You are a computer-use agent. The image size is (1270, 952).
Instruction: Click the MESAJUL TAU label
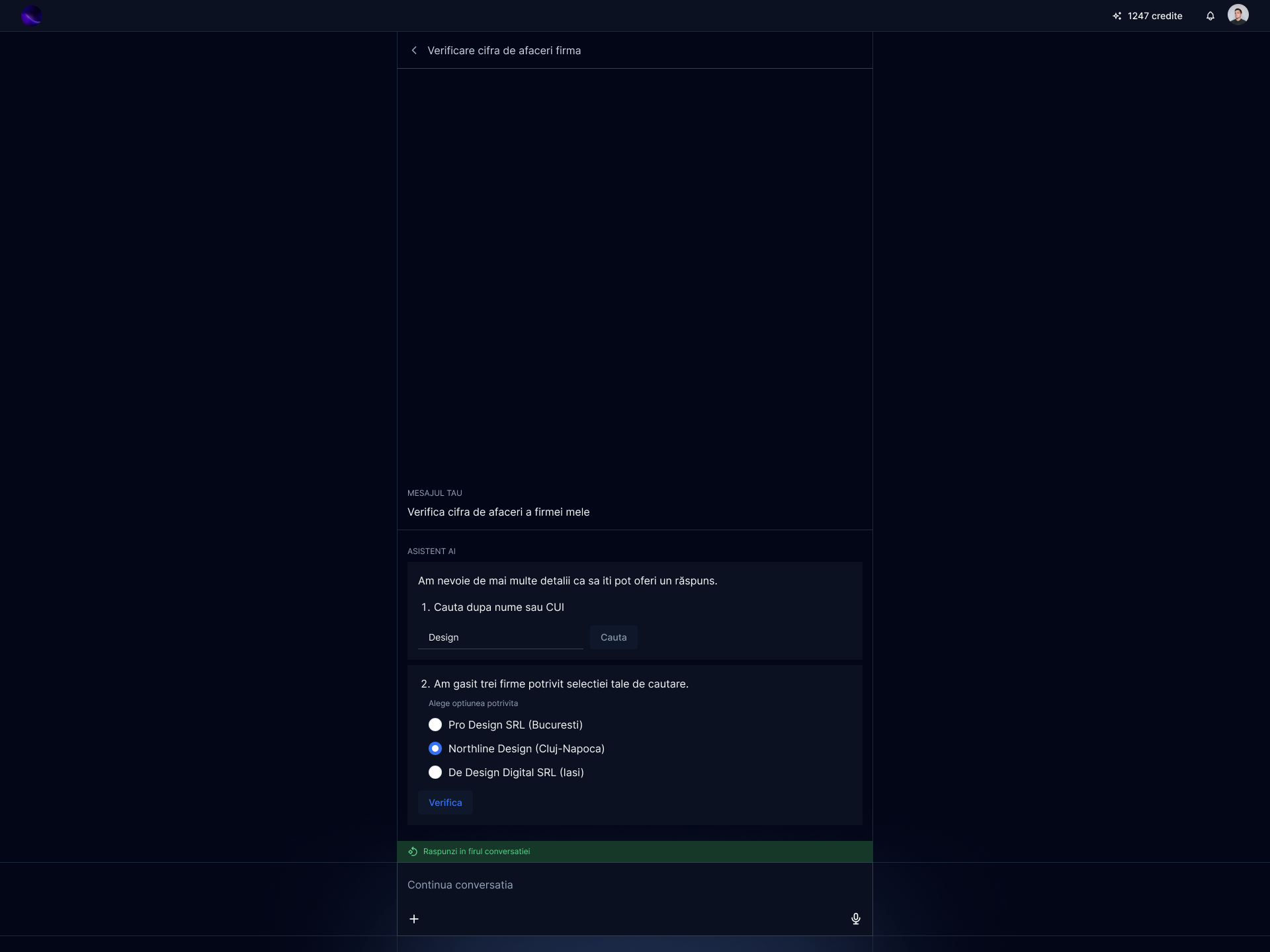coord(435,493)
